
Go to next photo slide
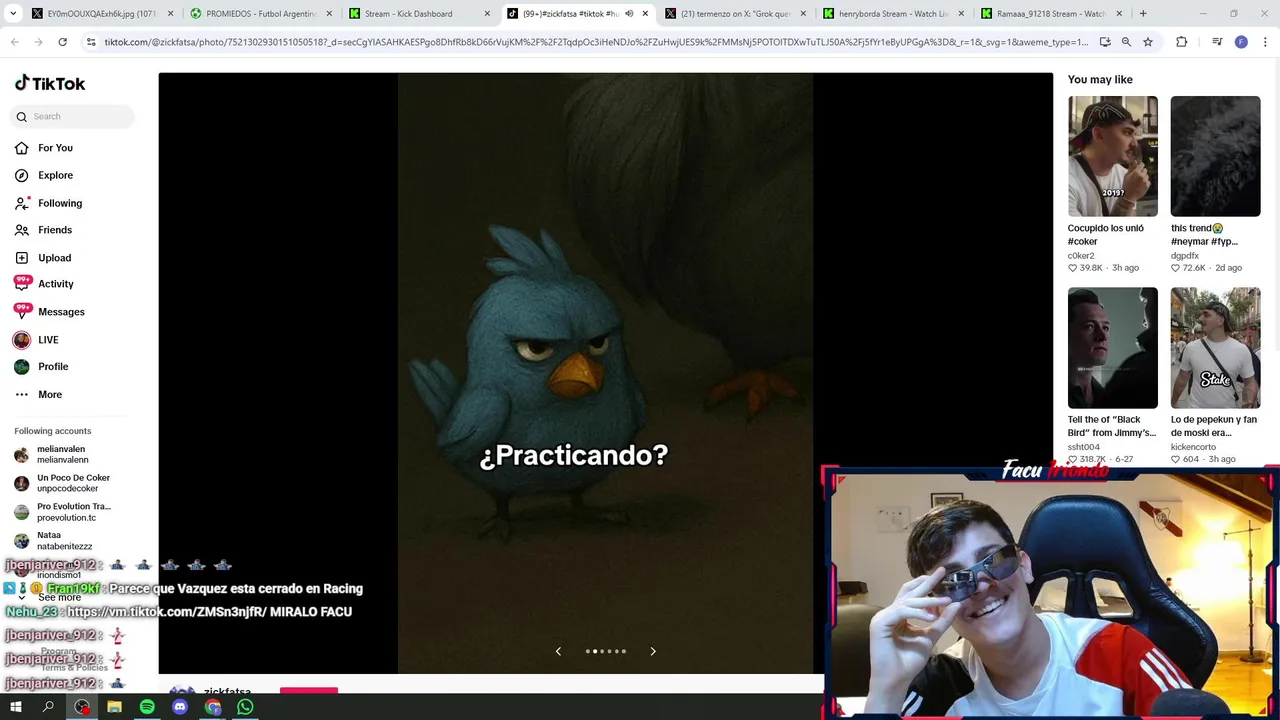click(653, 651)
